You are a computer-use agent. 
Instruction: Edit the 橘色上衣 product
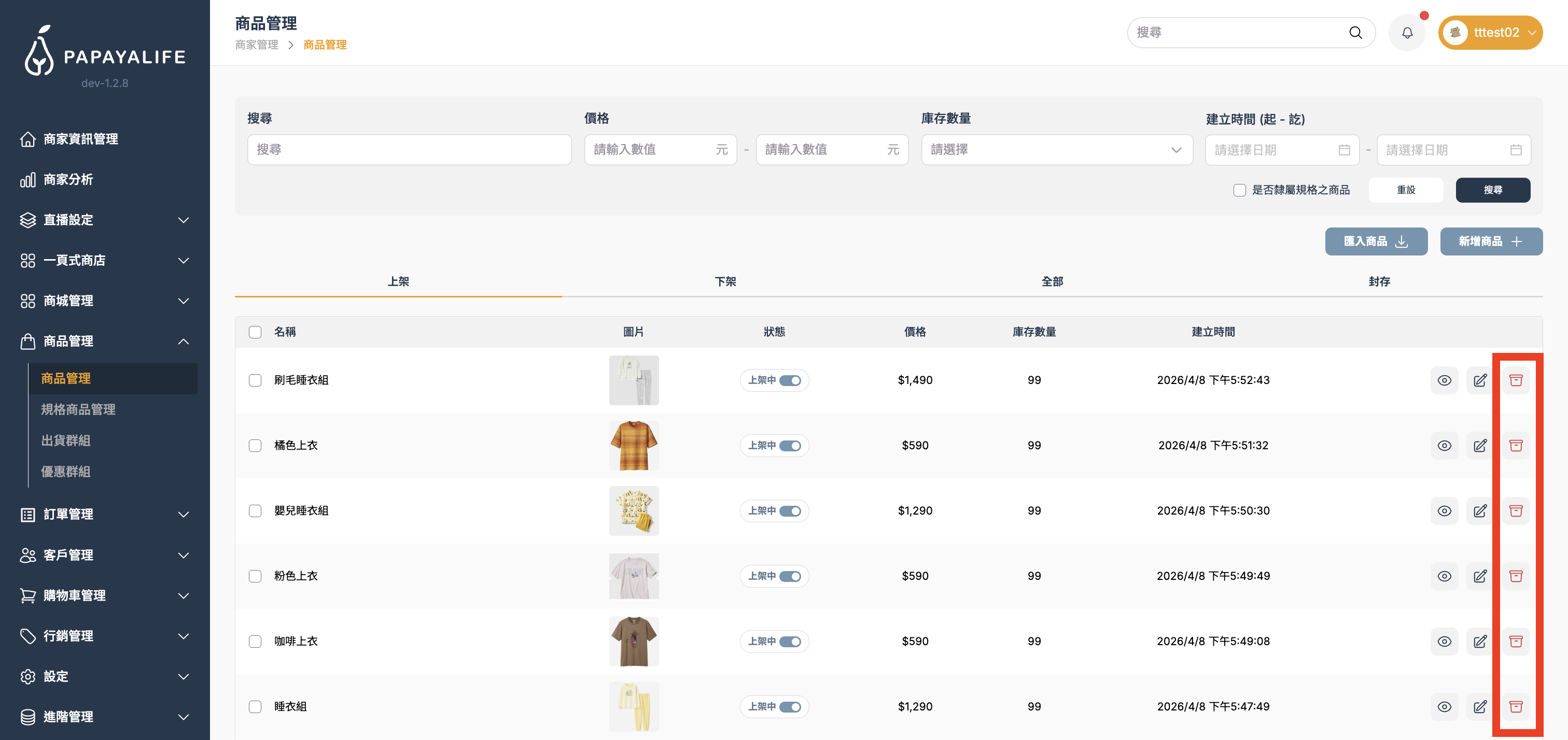tap(1480, 446)
